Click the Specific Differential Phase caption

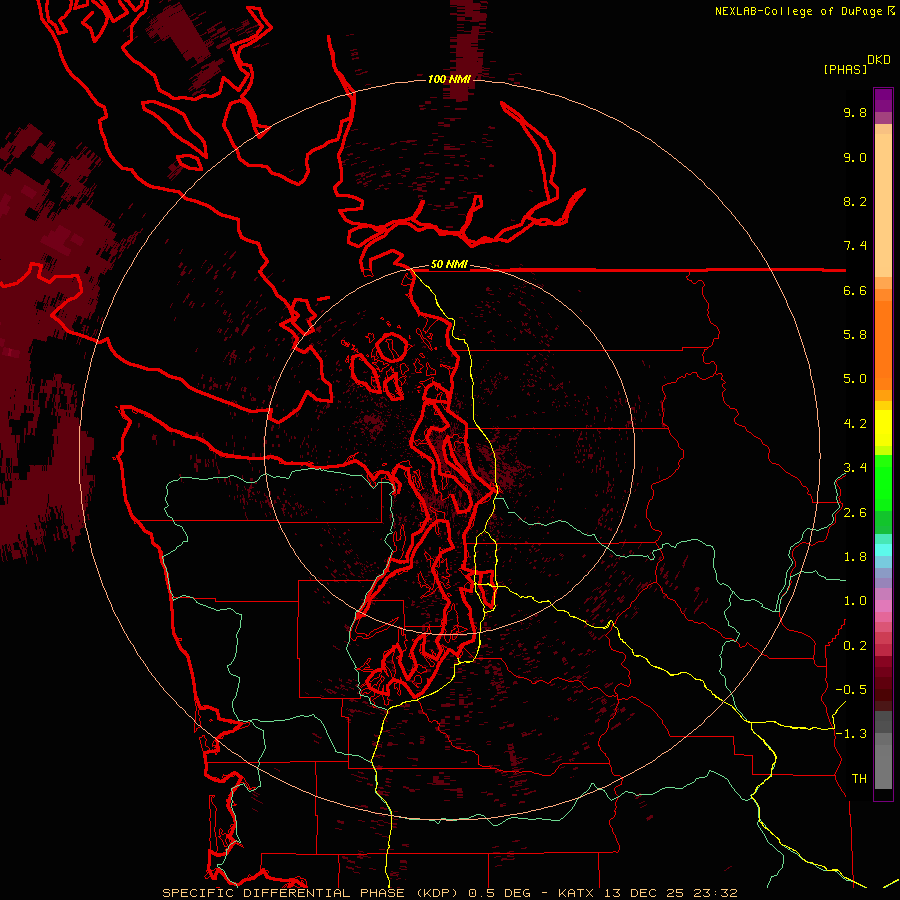coord(449,893)
